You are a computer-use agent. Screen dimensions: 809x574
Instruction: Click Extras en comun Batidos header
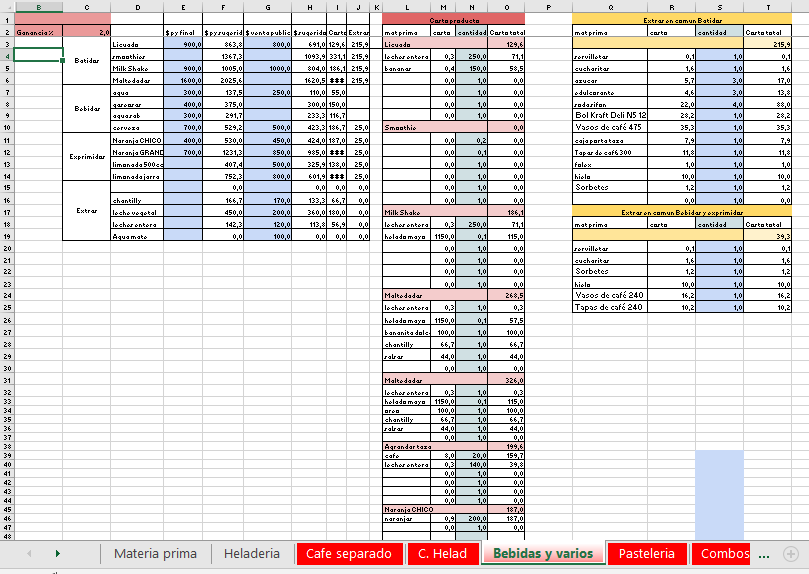[x=682, y=20]
